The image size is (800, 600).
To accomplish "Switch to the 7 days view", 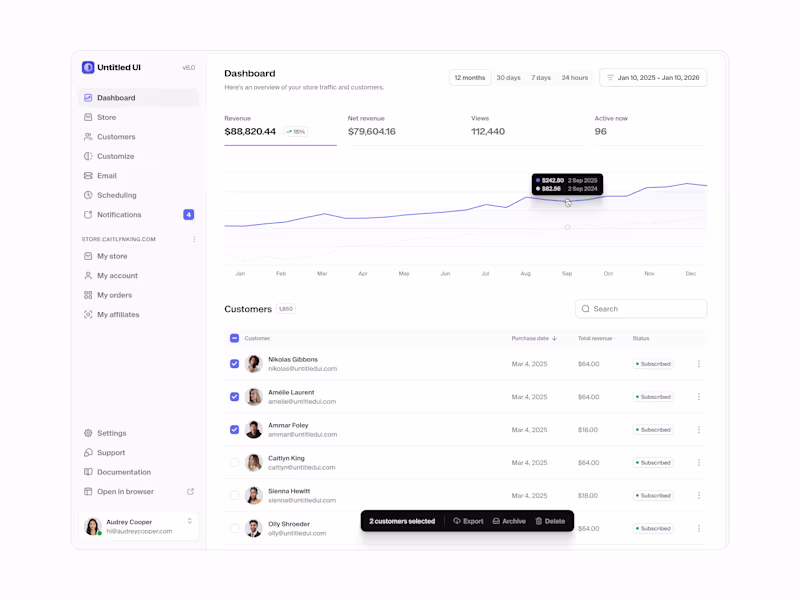I will (539, 77).
